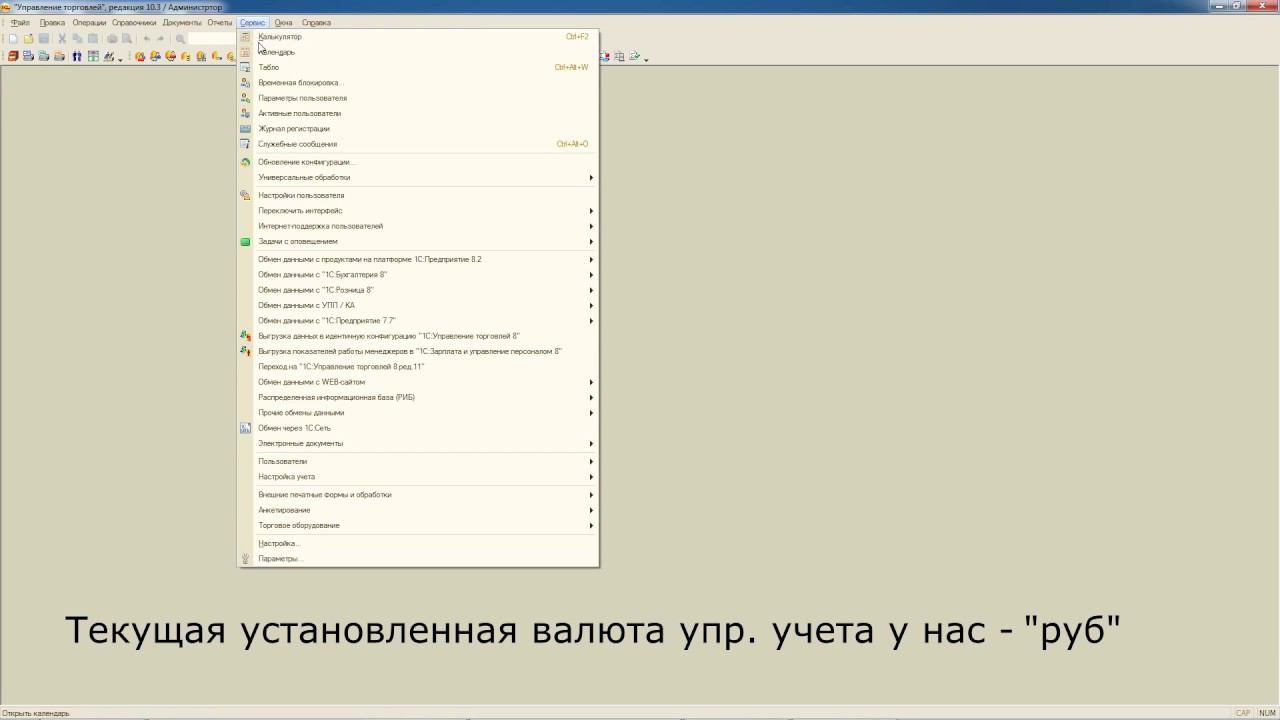Expand Интернет-поддержка пользователей submenu
1280x720 pixels.
(x=418, y=226)
